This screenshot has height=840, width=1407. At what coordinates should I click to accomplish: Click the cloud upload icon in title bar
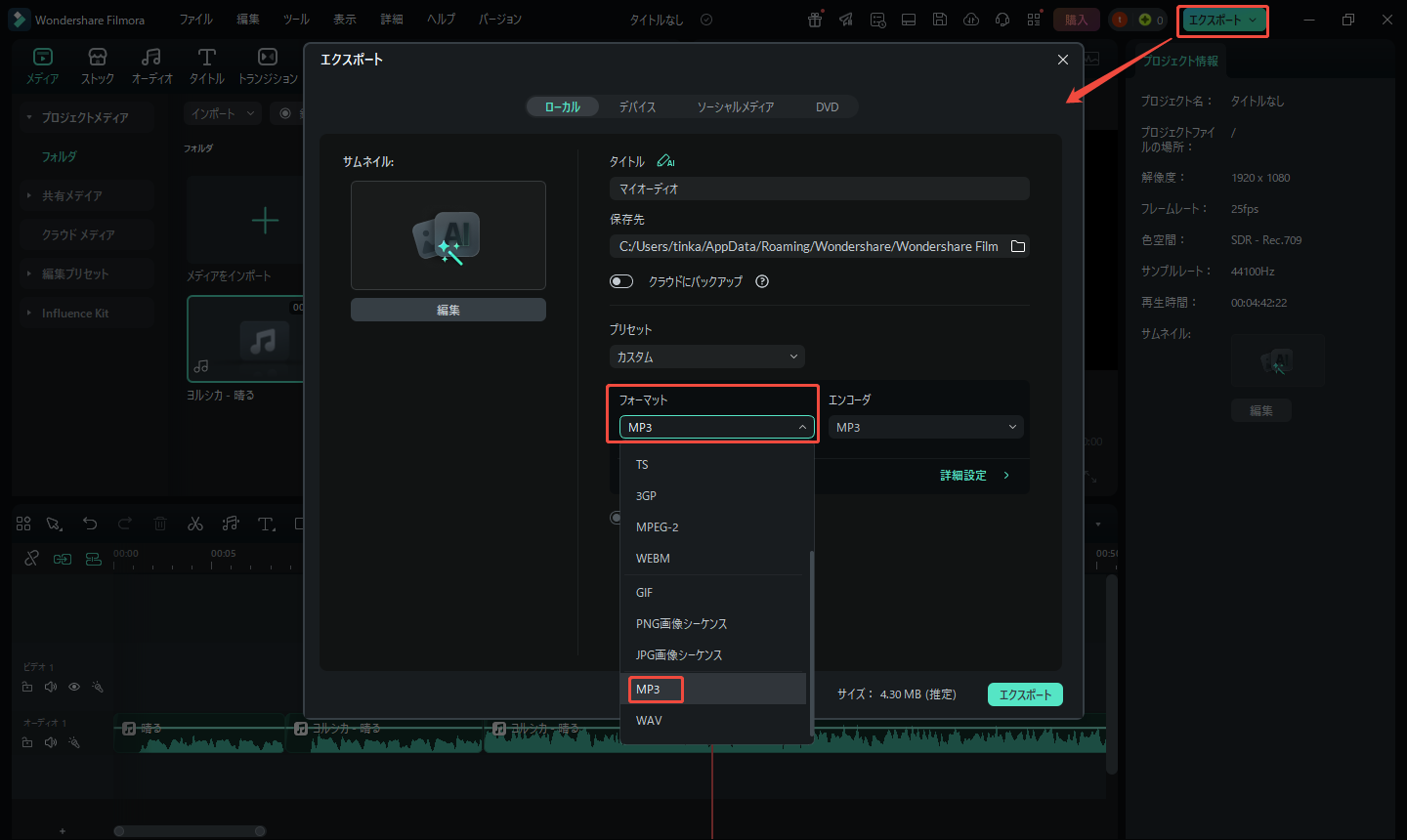(x=971, y=20)
